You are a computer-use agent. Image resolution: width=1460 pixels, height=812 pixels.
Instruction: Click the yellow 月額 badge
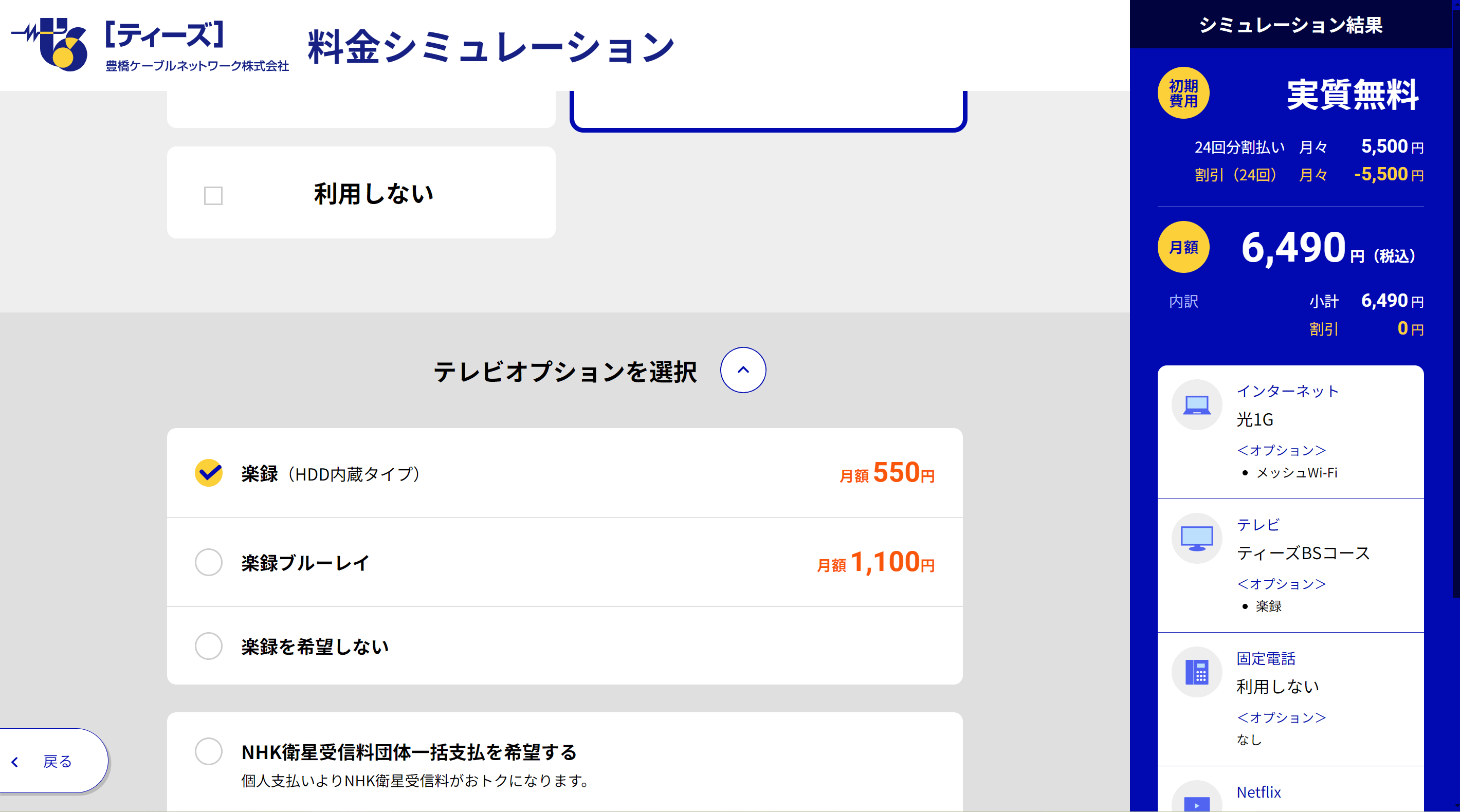1183,247
